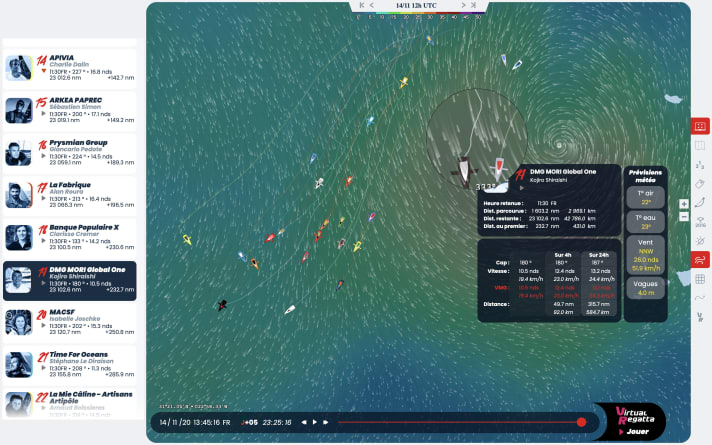Screen dimensions: 712x445
Task: Select the Prysmian Group skipper card
Action: pyautogui.click(x=69, y=153)
